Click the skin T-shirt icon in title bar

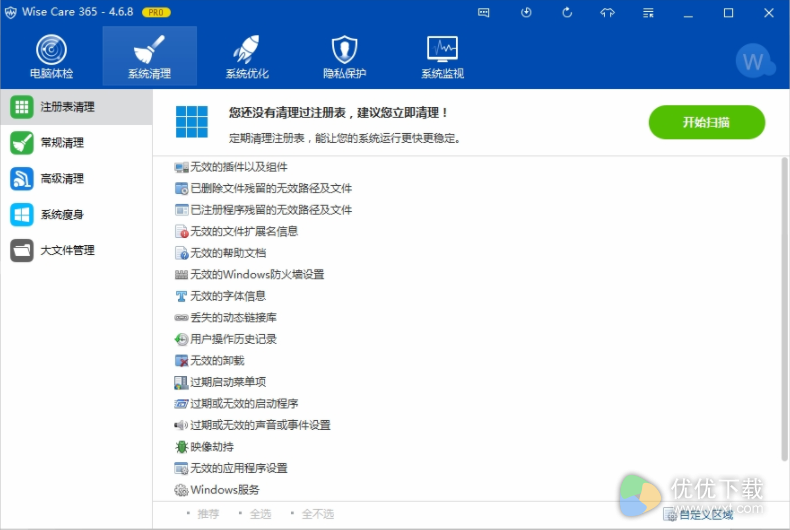click(x=608, y=13)
